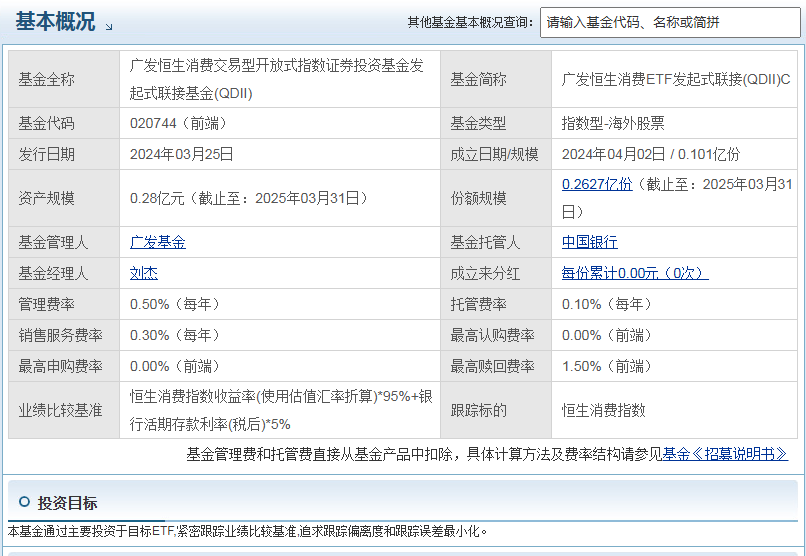Open the 每份累计0.00元（0次） dividend link
Image resolution: width=806 pixels, height=556 pixels.
(635, 273)
